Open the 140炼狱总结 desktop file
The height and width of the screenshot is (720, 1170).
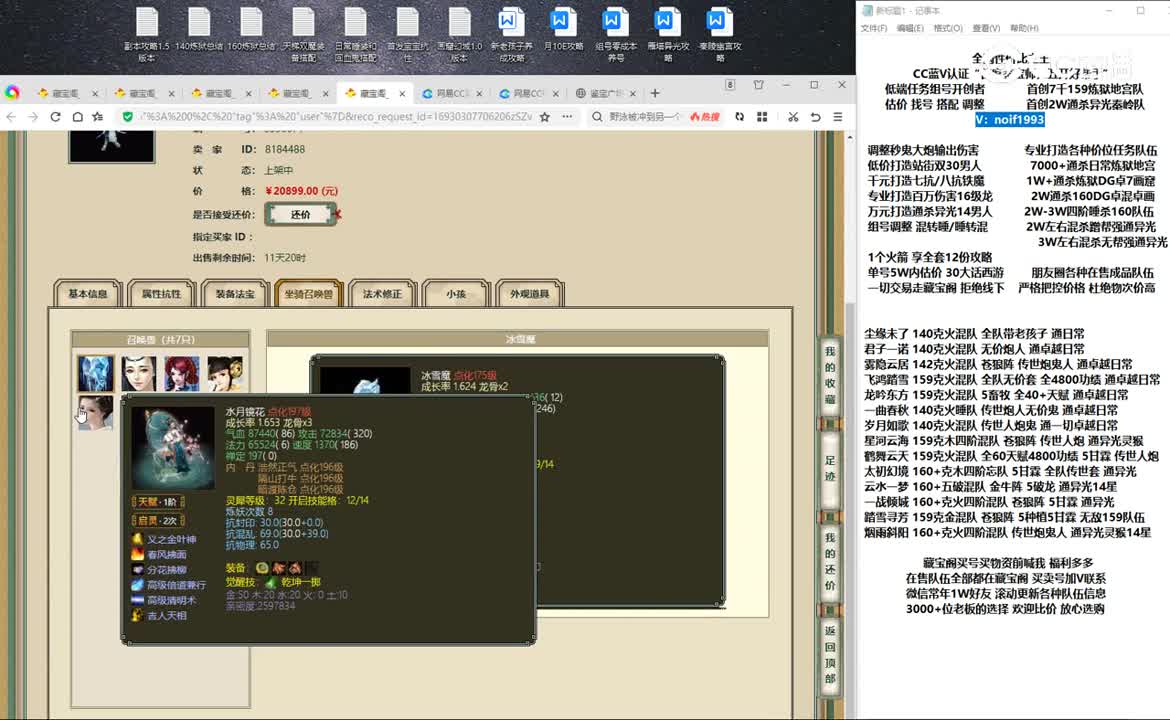199,30
